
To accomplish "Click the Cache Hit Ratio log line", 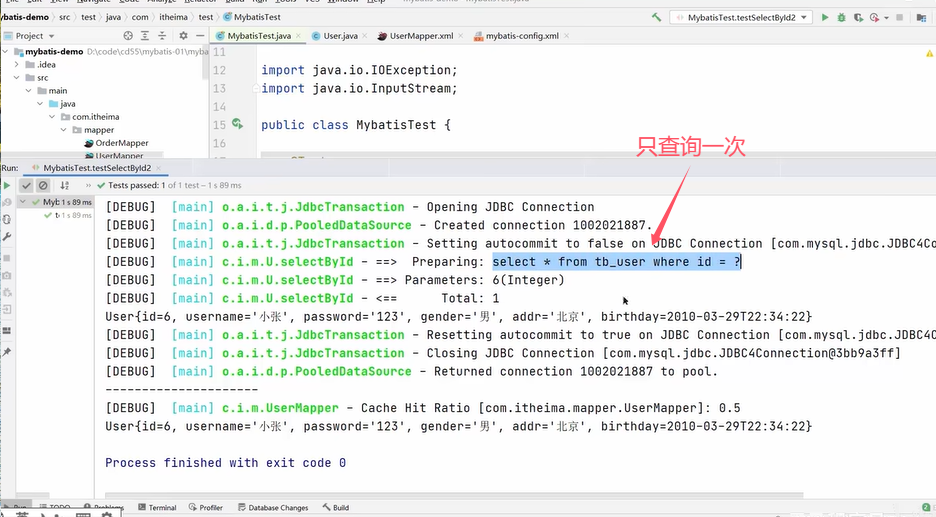I will point(423,408).
